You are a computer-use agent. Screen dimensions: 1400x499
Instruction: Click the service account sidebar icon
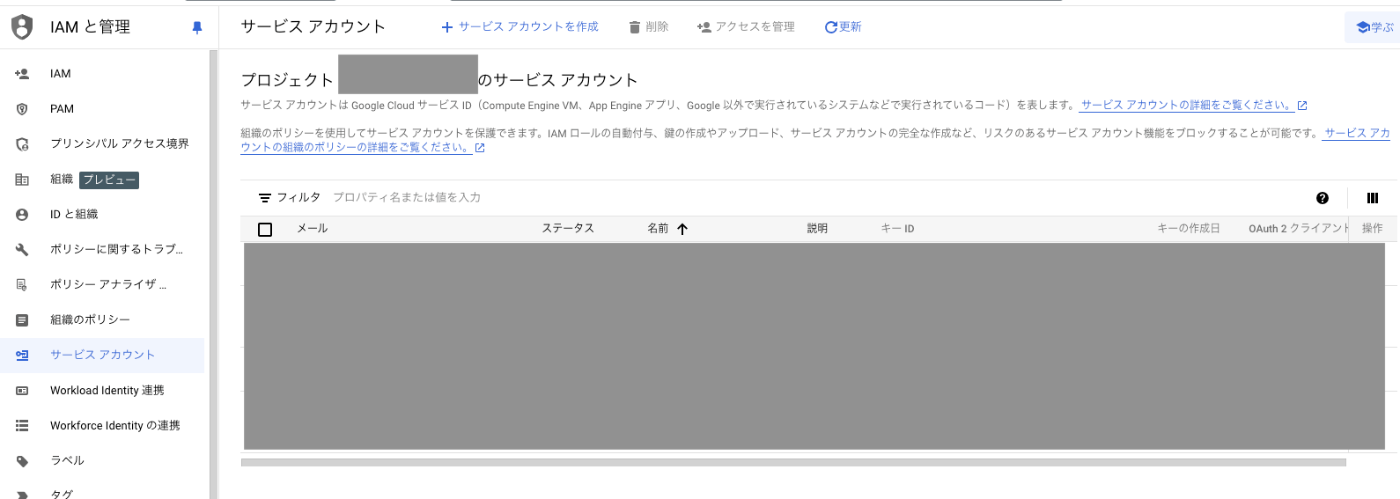(22, 355)
